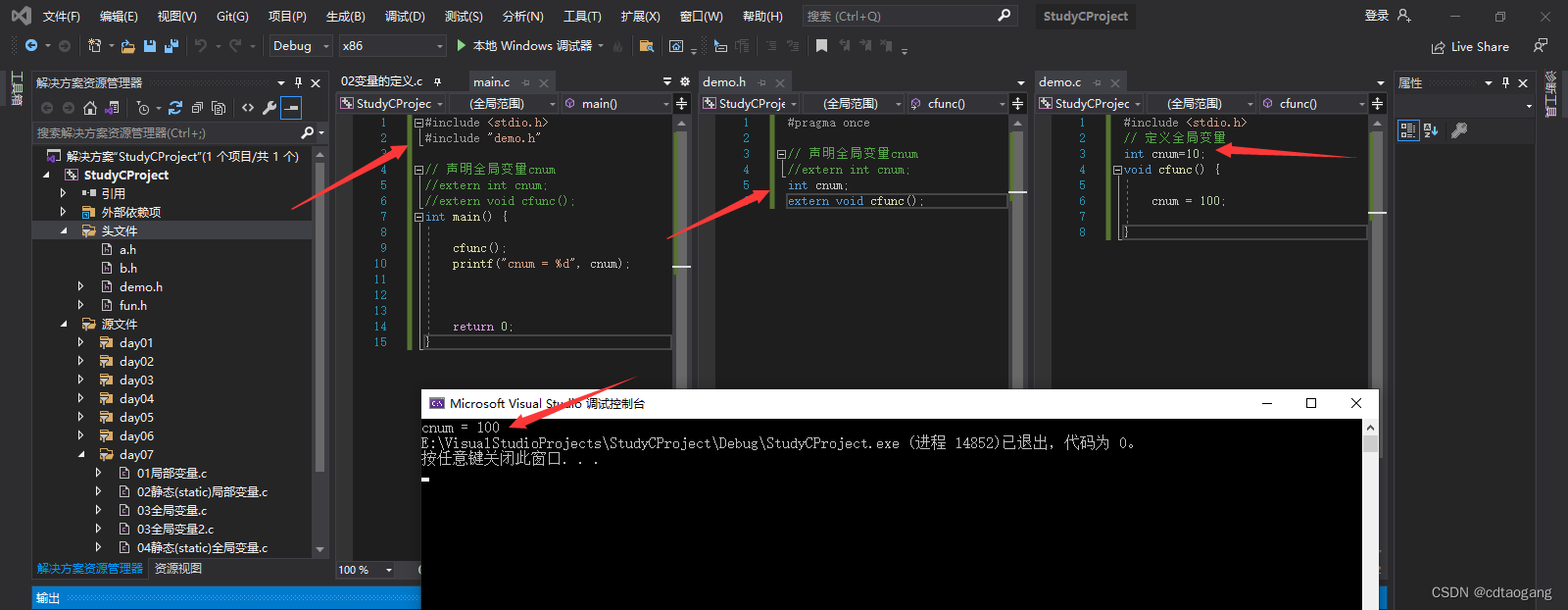Open the Debug configuration dropdown
1568x610 pixels.
(x=301, y=46)
